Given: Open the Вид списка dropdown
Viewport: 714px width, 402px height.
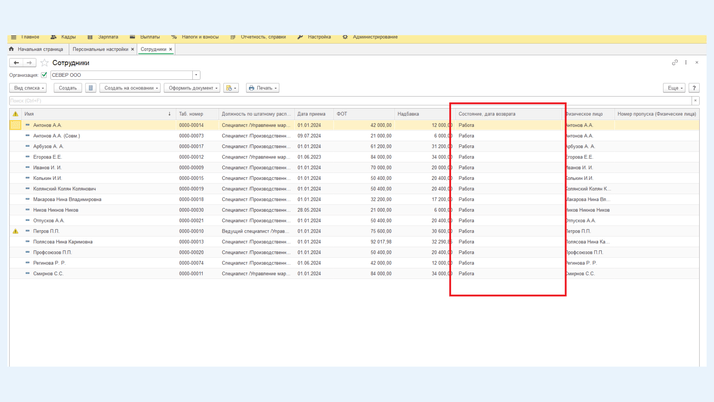Looking at the screenshot, I should [28, 88].
